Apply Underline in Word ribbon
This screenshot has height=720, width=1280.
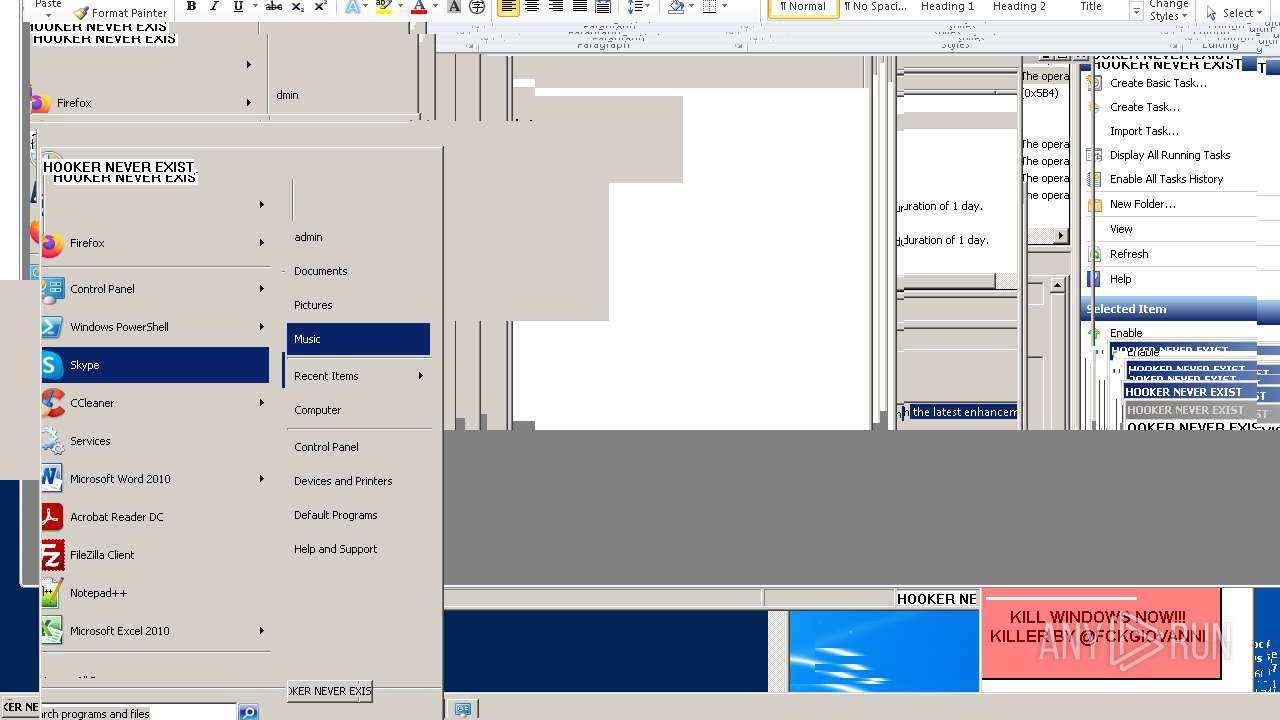tap(238, 6)
